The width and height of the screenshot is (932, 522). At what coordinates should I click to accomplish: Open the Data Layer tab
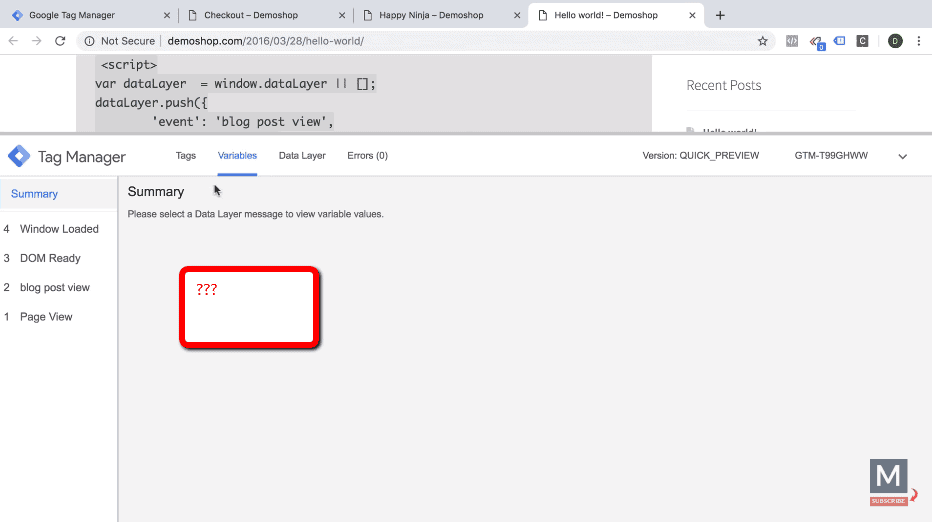point(302,156)
